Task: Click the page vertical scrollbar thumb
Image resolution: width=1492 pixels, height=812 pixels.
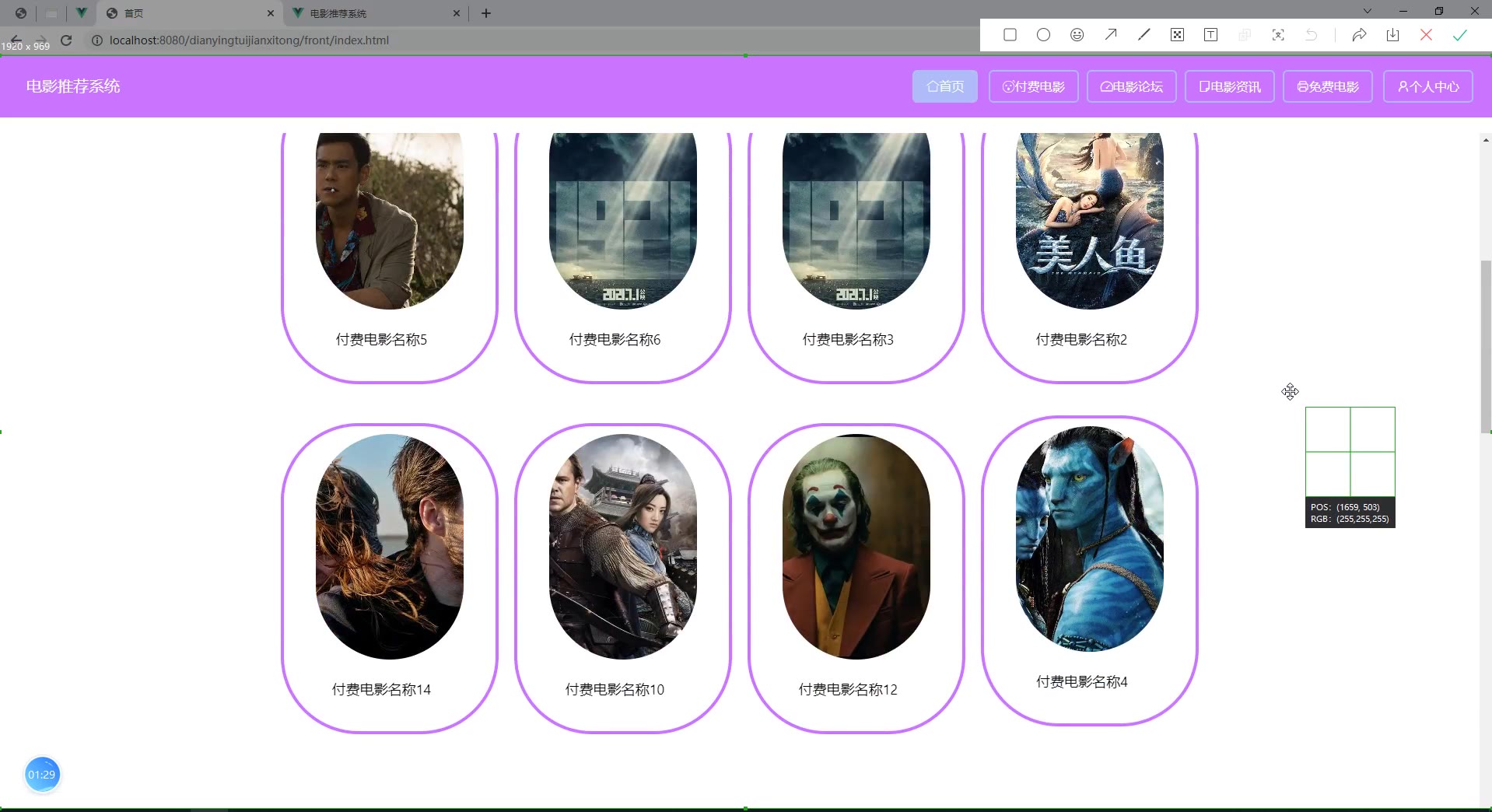Action: pyautogui.click(x=1486, y=346)
